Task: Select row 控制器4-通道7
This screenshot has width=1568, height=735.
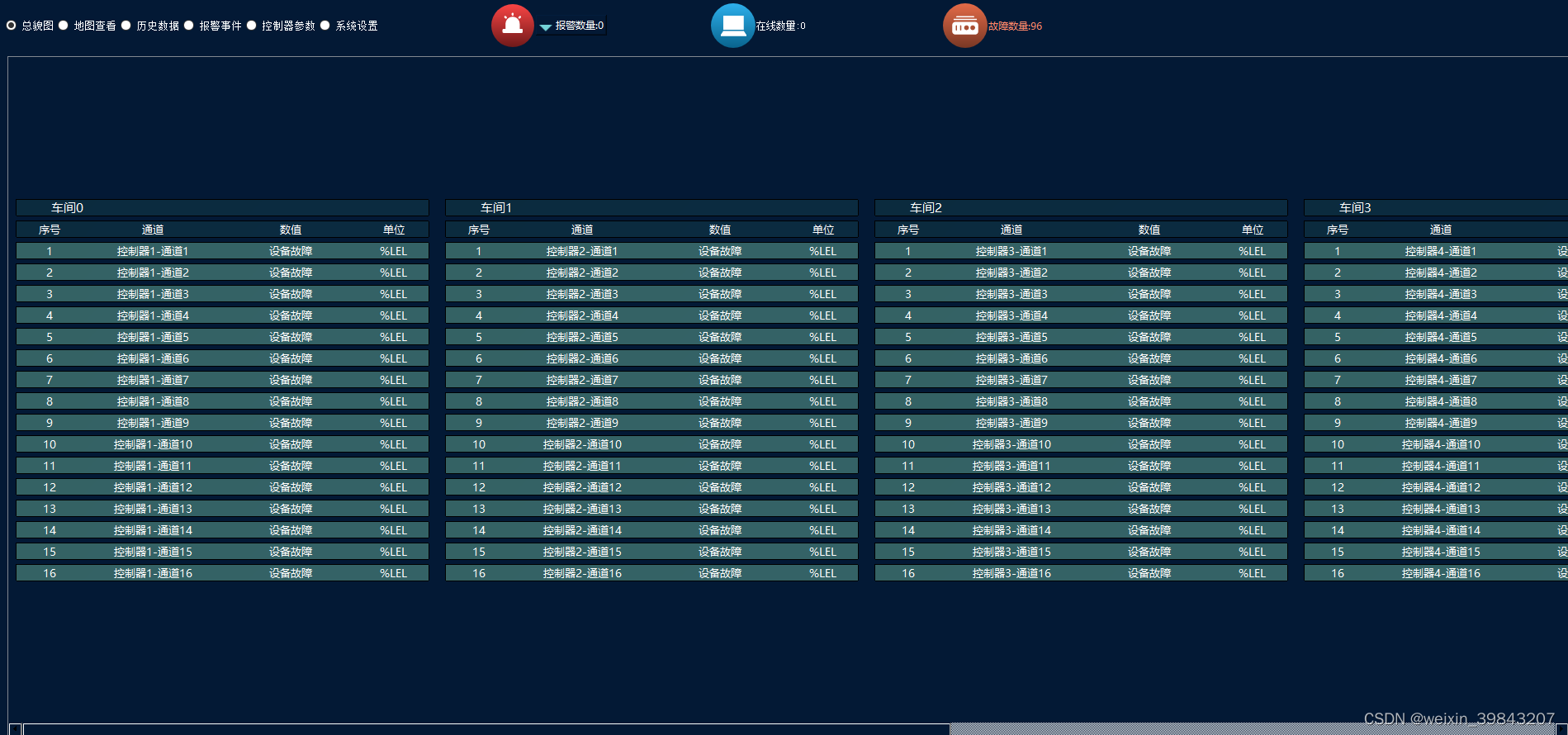Action: pyautogui.click(x=1436, y=380)
